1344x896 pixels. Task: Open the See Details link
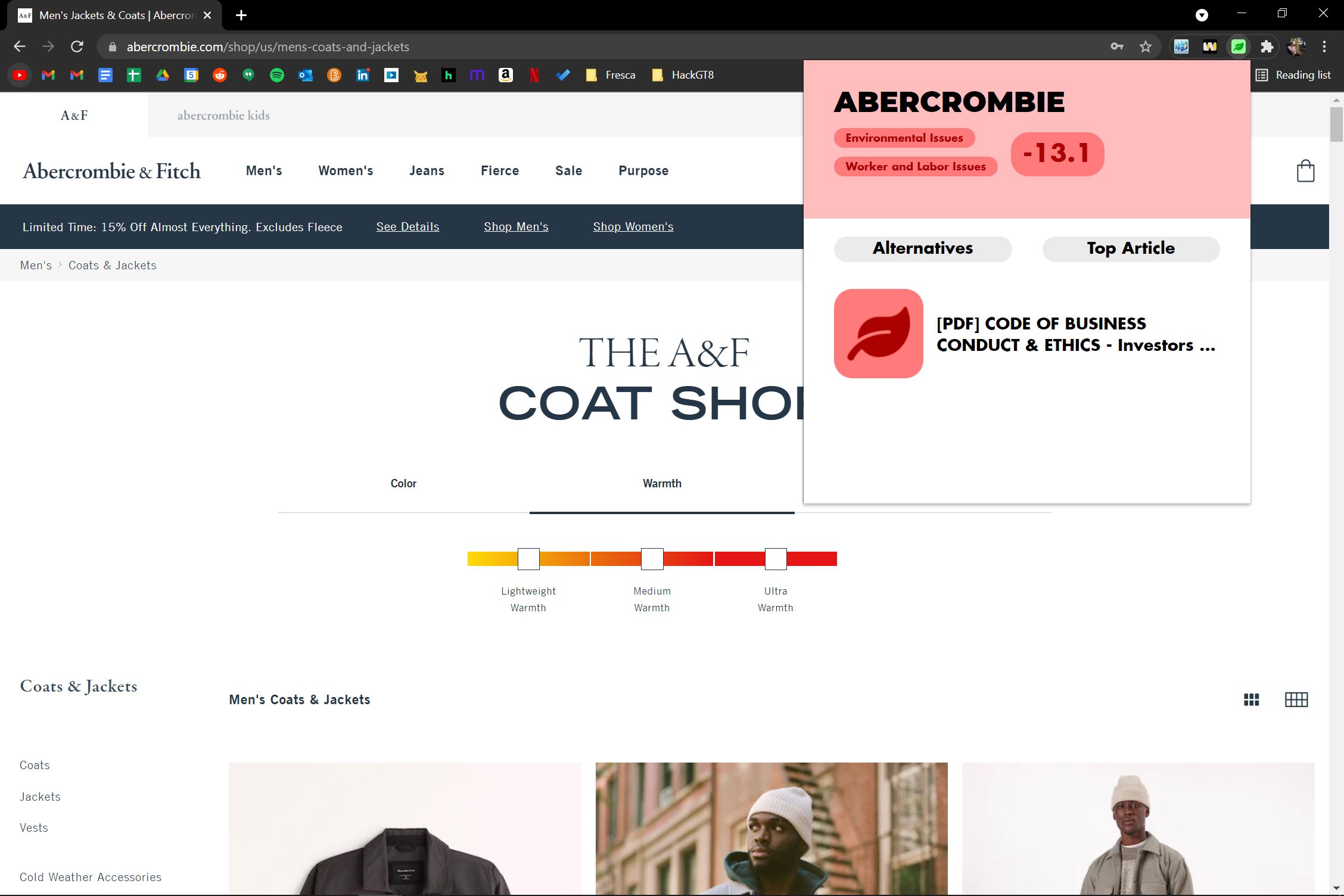click(407, 227)
